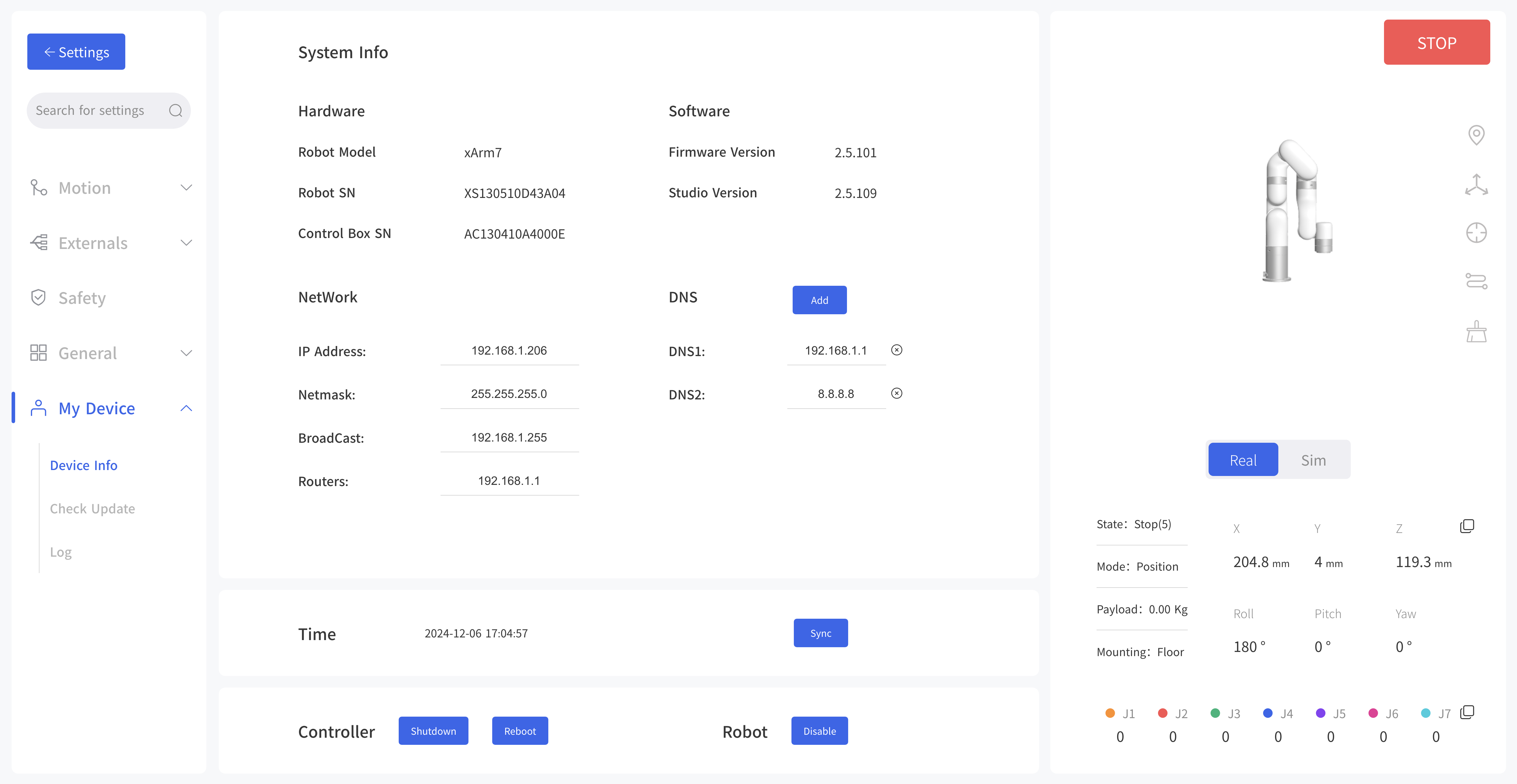1517x784 pixels.
Task: Remove the DNS1 entry with the x icon
Action: [897, 350]
